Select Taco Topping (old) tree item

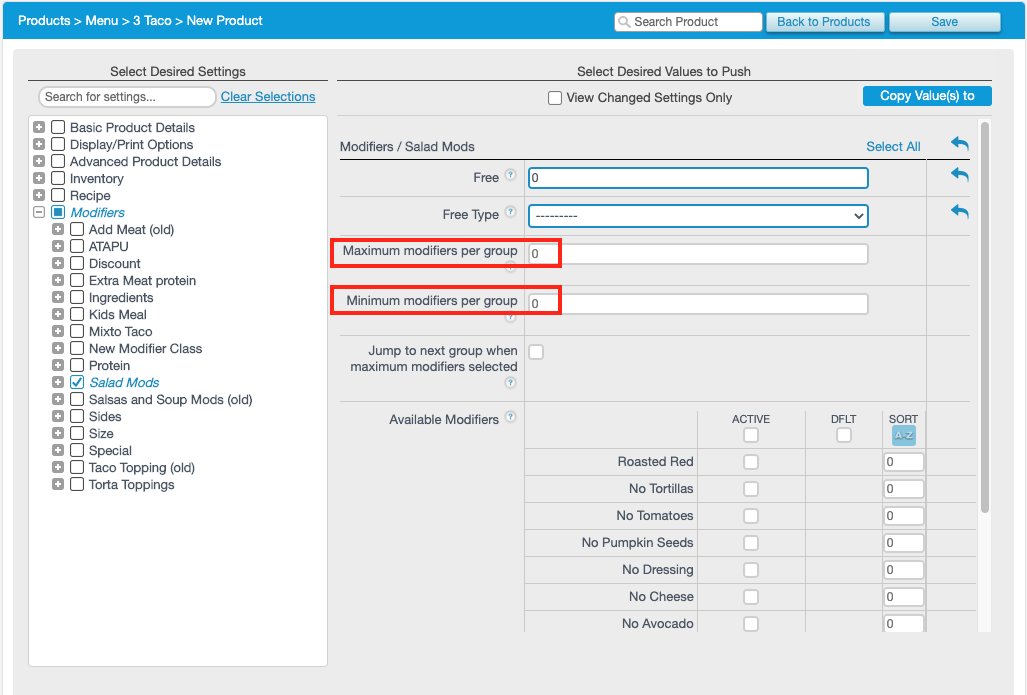(142, 468)
